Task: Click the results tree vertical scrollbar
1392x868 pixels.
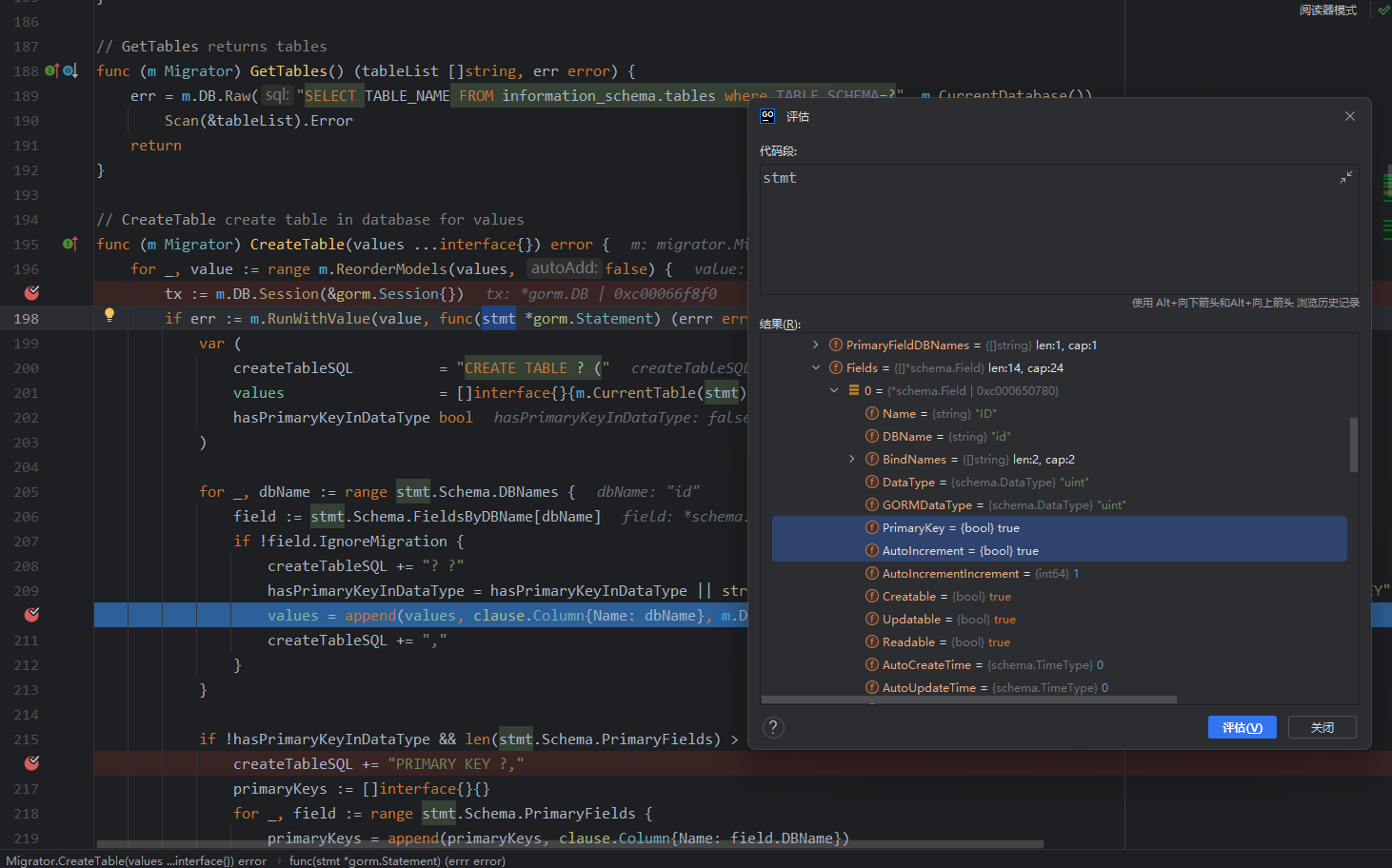Action: coord(1353,444)
